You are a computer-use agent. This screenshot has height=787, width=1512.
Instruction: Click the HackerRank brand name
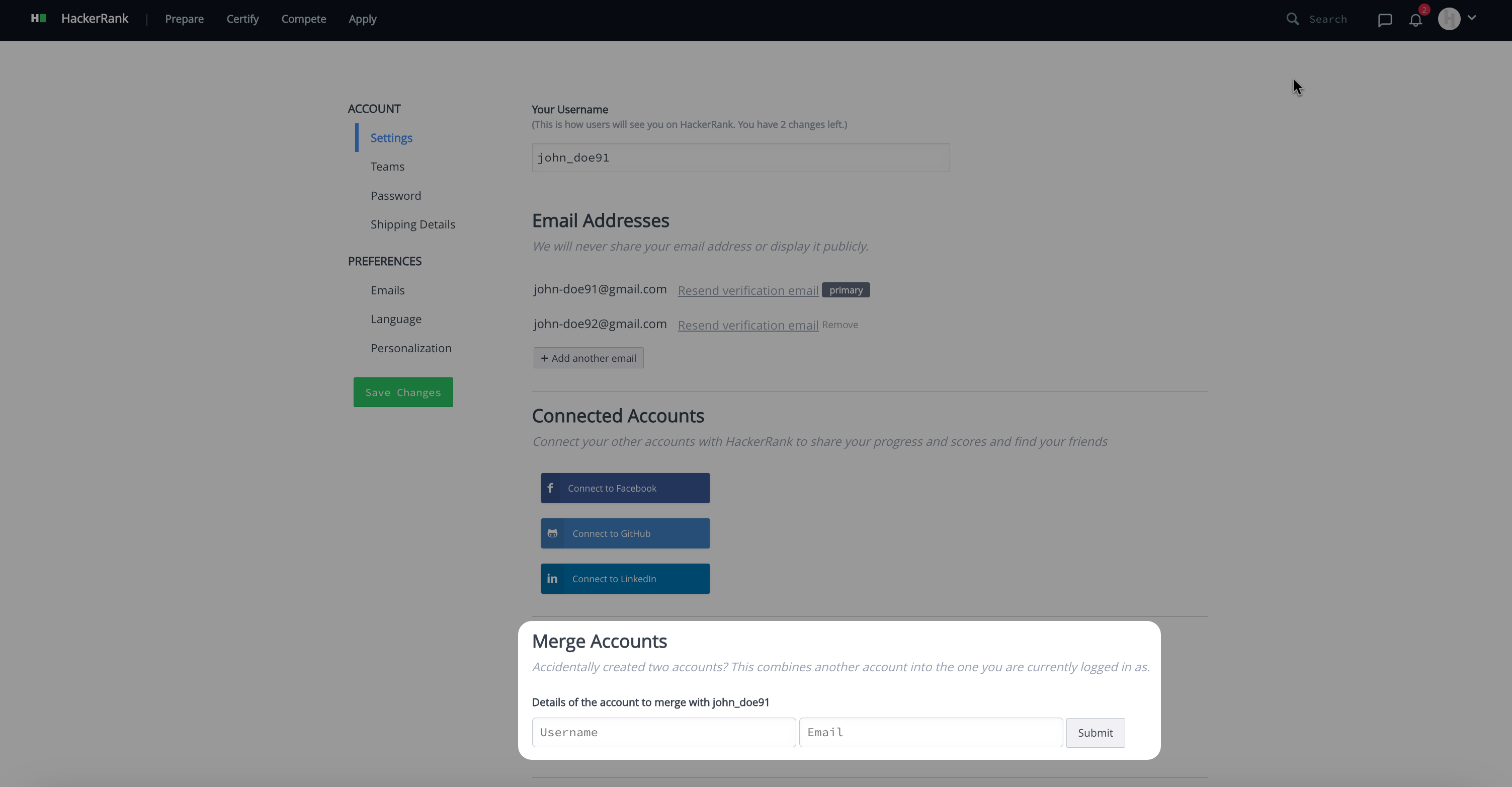[x=95, y=19]
